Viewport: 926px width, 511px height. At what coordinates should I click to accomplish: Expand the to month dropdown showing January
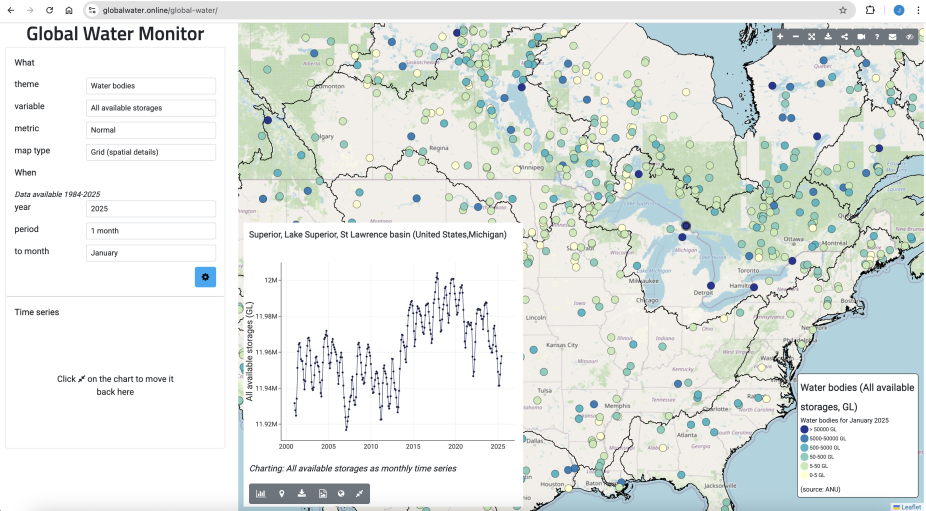pos(151,253)
